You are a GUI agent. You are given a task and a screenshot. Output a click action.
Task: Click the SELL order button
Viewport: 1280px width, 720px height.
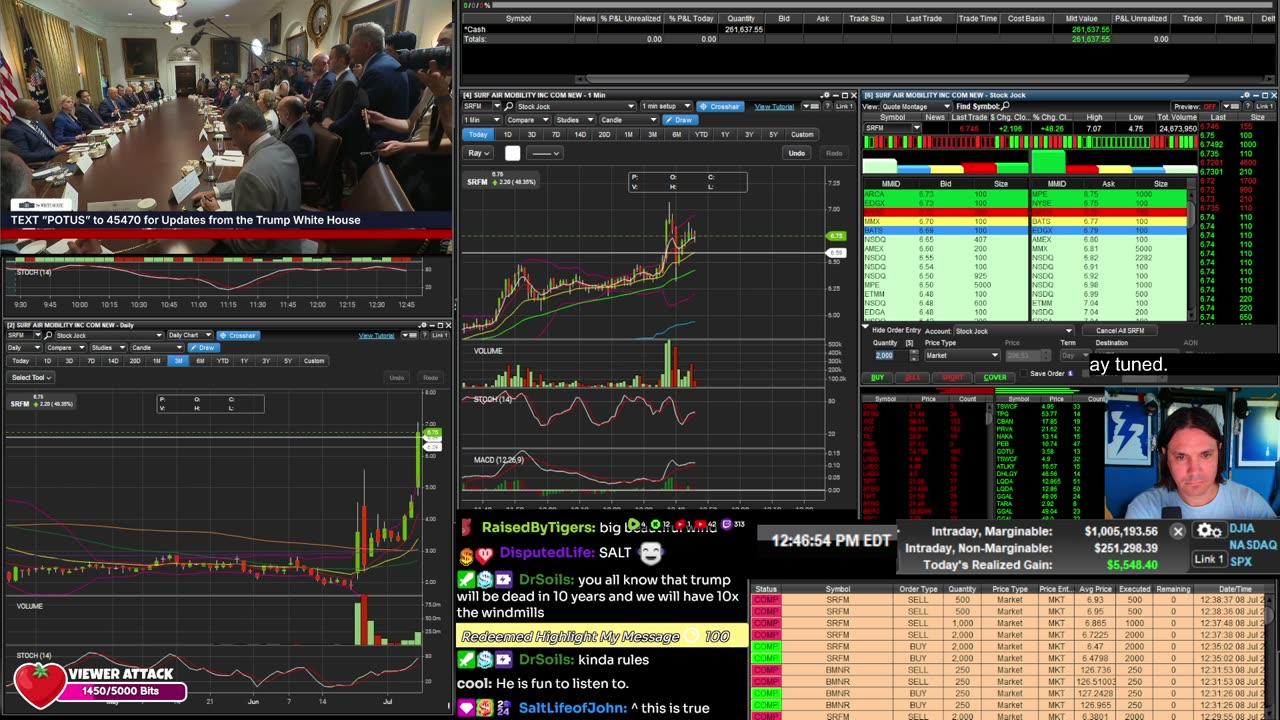[x=912, y=378]
